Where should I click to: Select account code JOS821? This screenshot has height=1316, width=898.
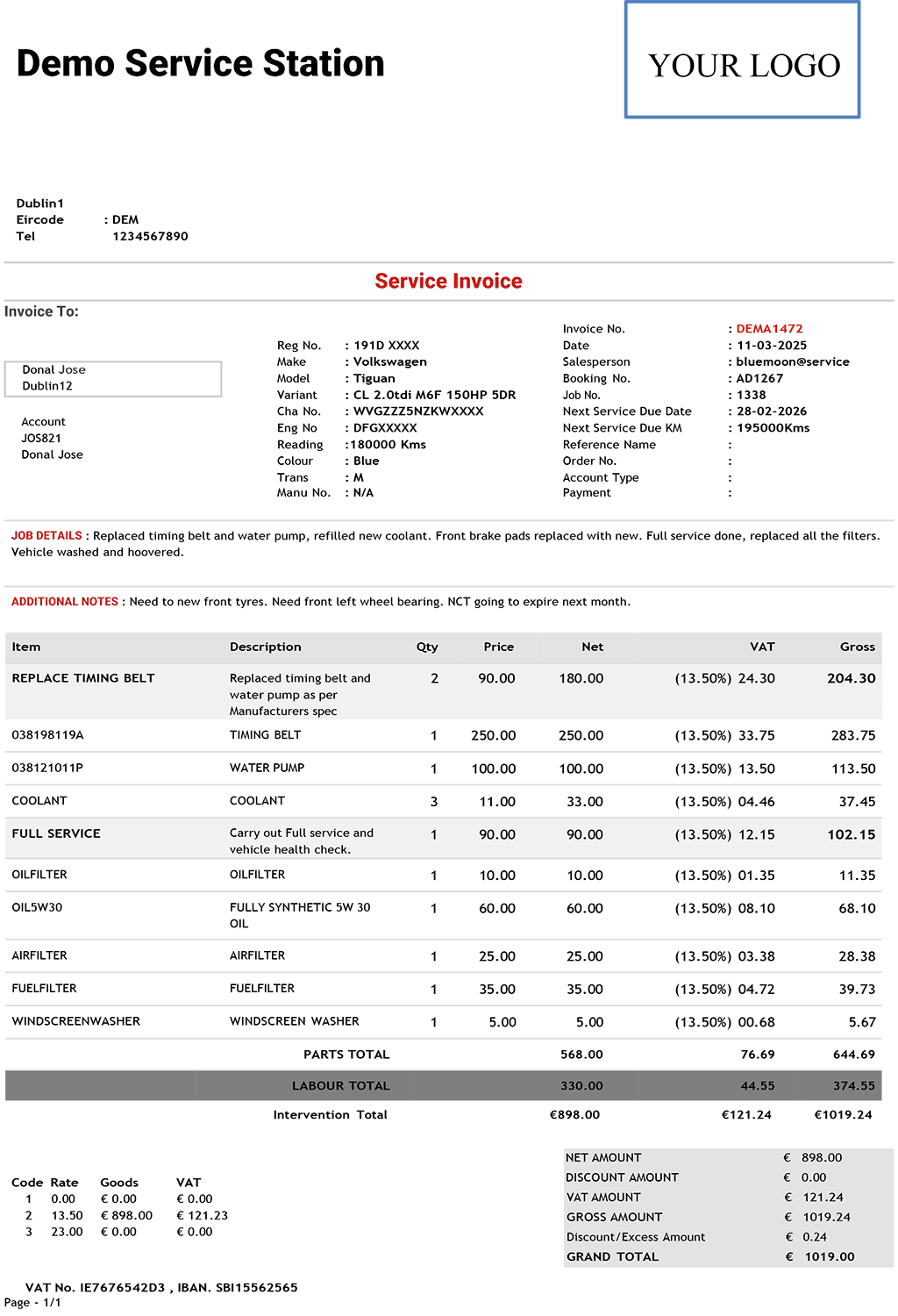point(41,438)
